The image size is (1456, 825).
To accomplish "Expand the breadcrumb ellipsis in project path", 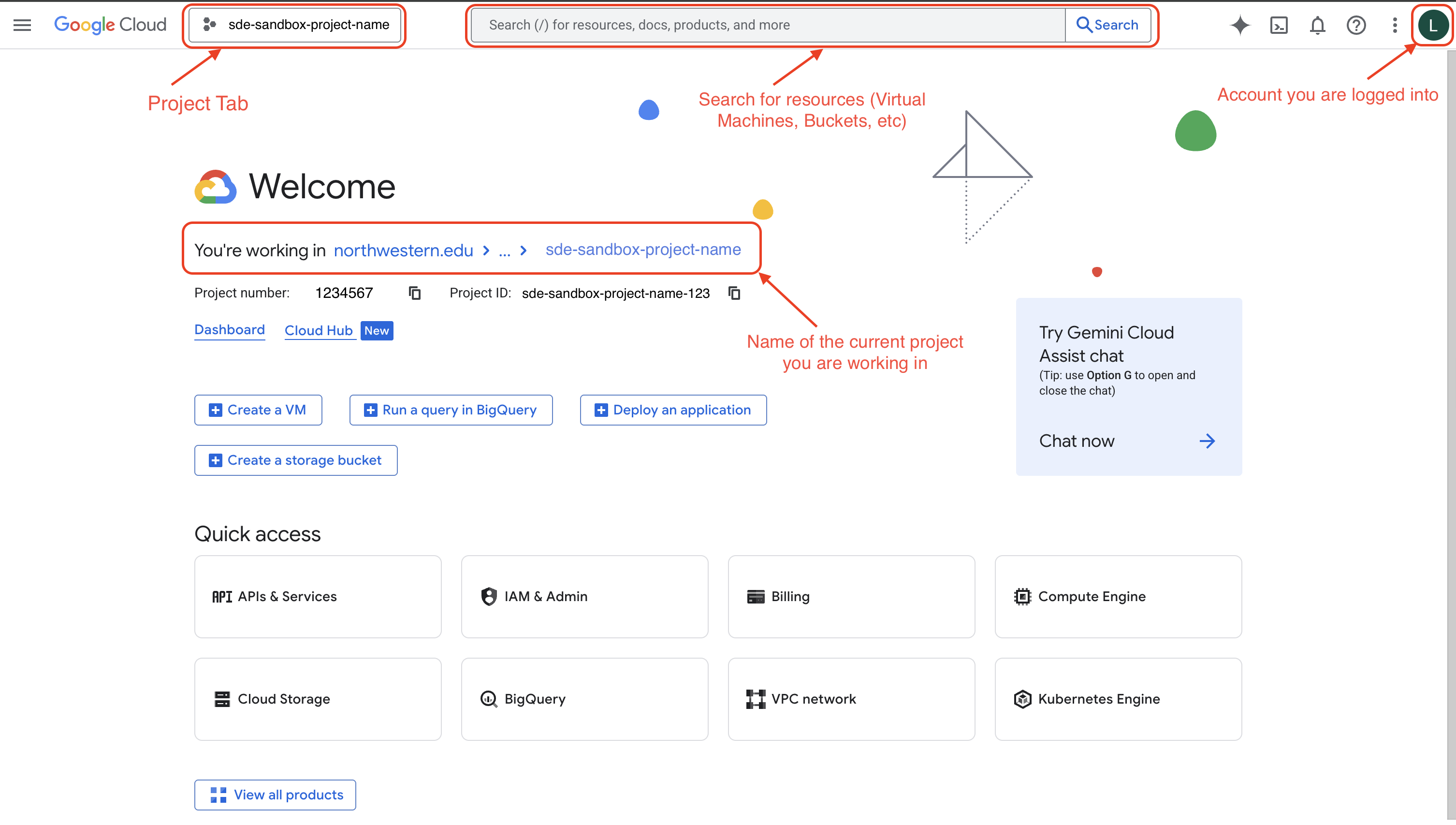I will point(504,250).
